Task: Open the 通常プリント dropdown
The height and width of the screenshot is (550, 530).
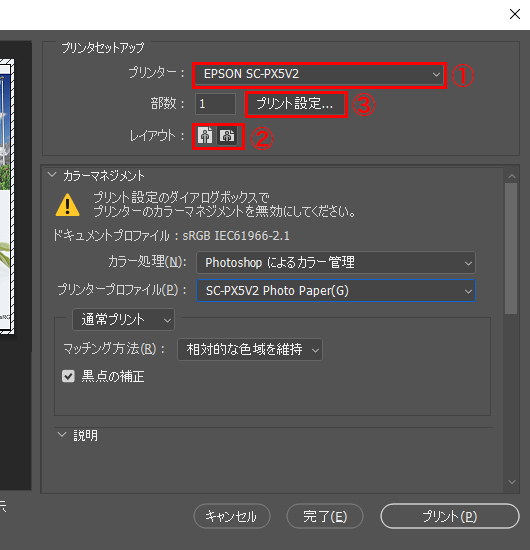Action: point(123,320)
